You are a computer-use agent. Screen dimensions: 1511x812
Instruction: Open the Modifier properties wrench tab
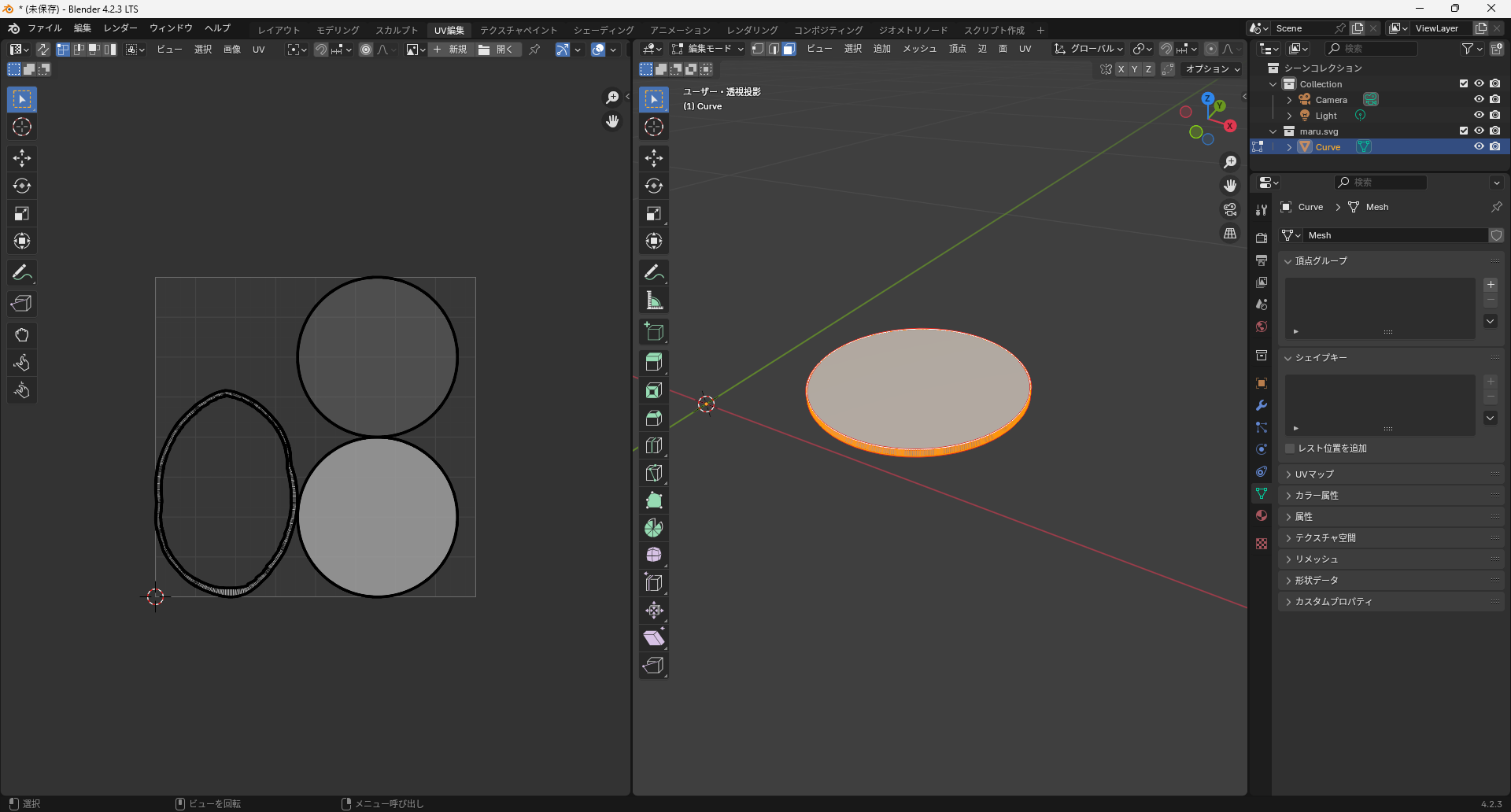pos(1262,405)
